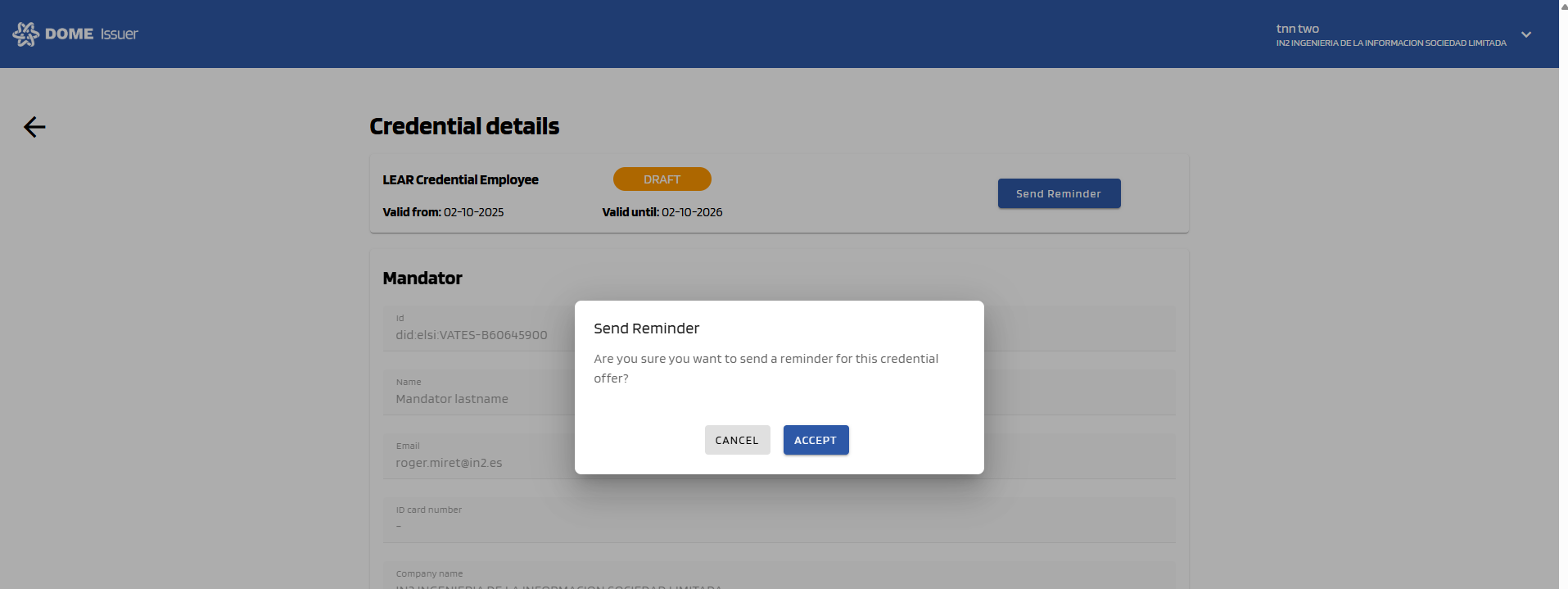The image size is (1568, 589).
Task: Click the Send Reminder dialog title
Action: click(x=646, y=328)
